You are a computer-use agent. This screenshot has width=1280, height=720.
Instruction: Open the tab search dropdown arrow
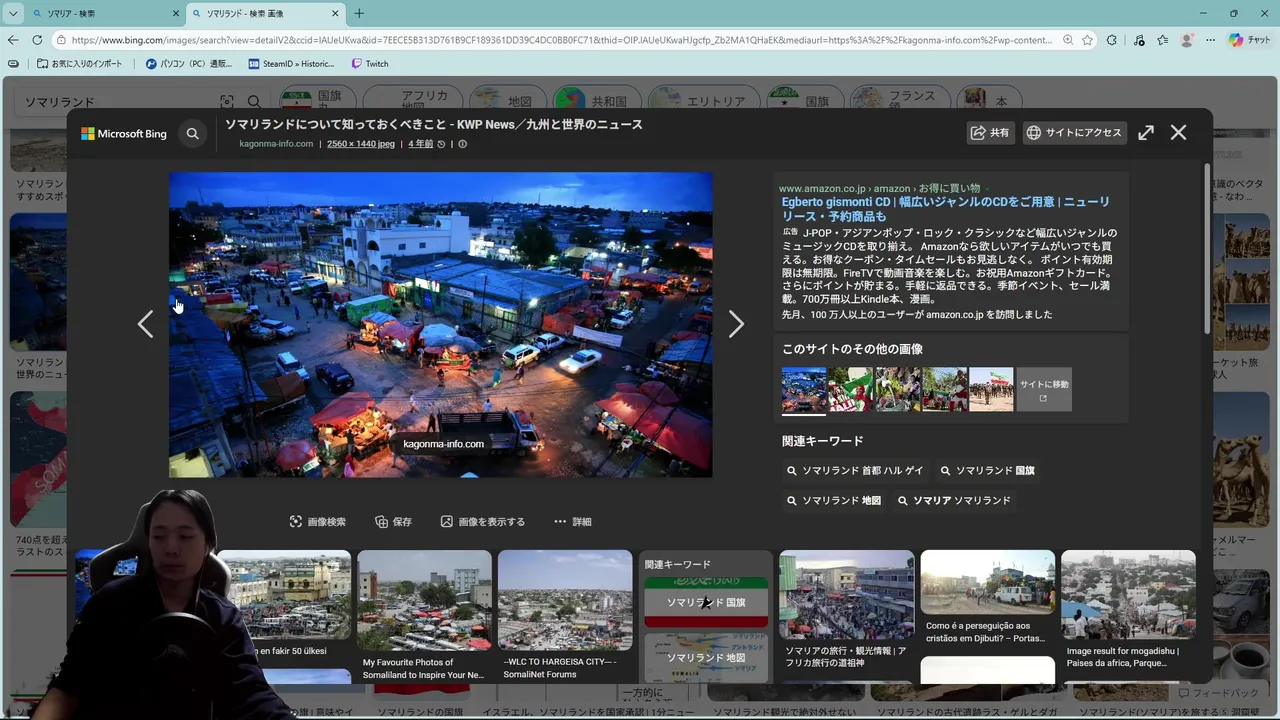(13, 13)
